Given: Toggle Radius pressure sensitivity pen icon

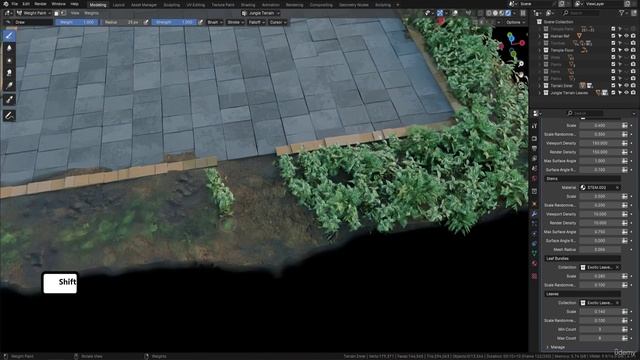Looking at the screenshot, I should [146, 22].
